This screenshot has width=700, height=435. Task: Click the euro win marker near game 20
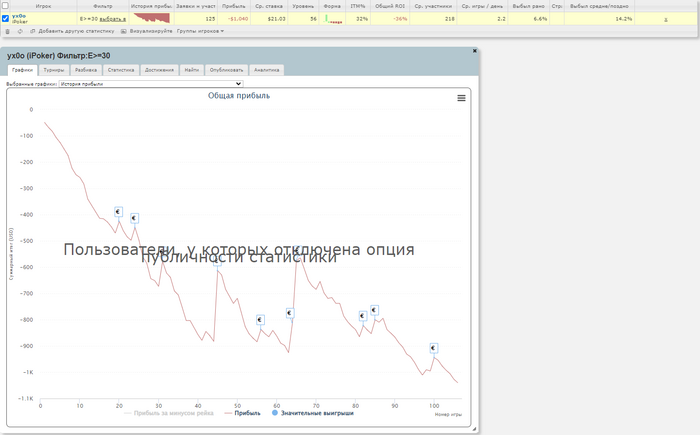(118, 212)
